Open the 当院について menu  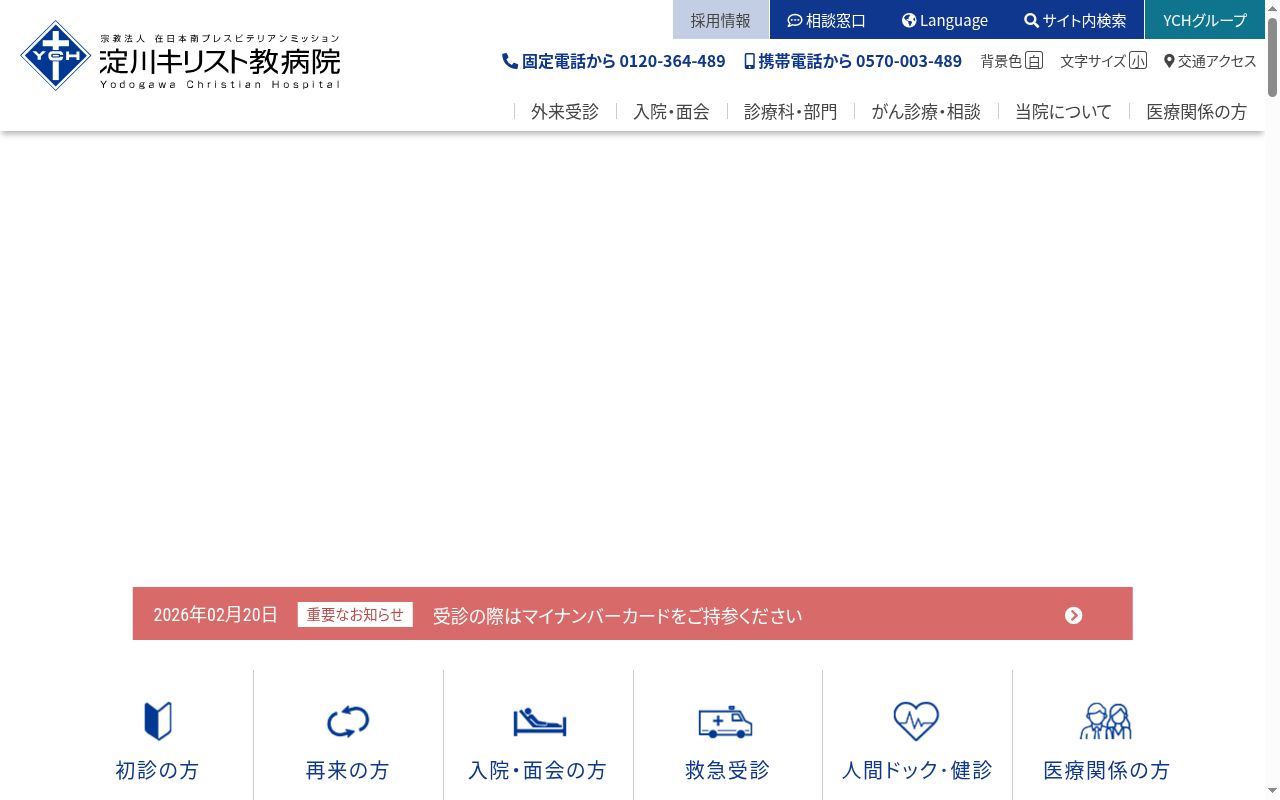[1063, 111]
